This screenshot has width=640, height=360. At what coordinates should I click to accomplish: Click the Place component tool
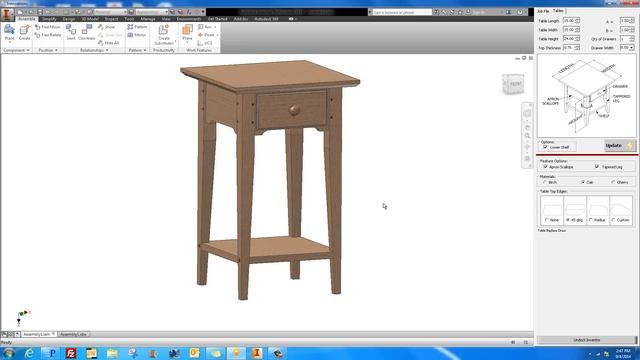tap(9, 33)
